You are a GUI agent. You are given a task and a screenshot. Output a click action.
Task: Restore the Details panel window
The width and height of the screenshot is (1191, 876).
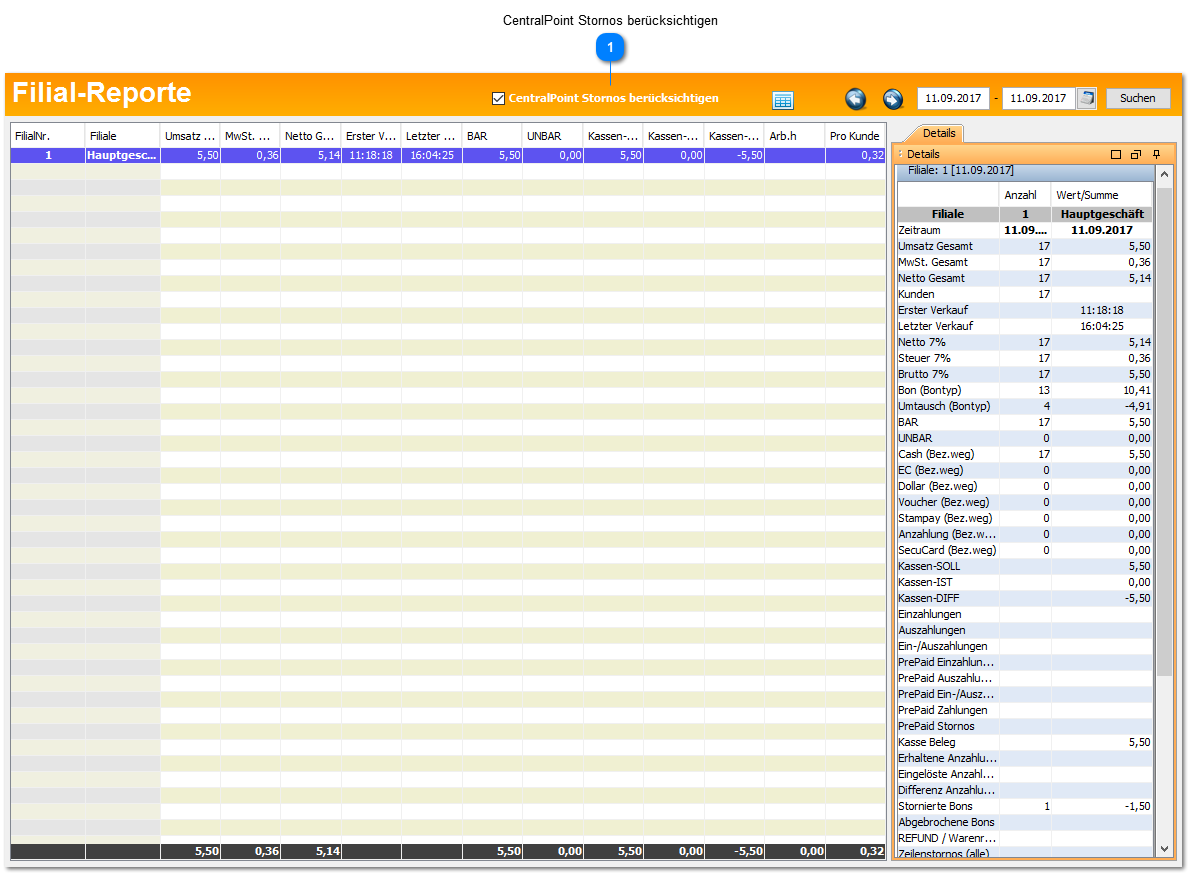1136,154
